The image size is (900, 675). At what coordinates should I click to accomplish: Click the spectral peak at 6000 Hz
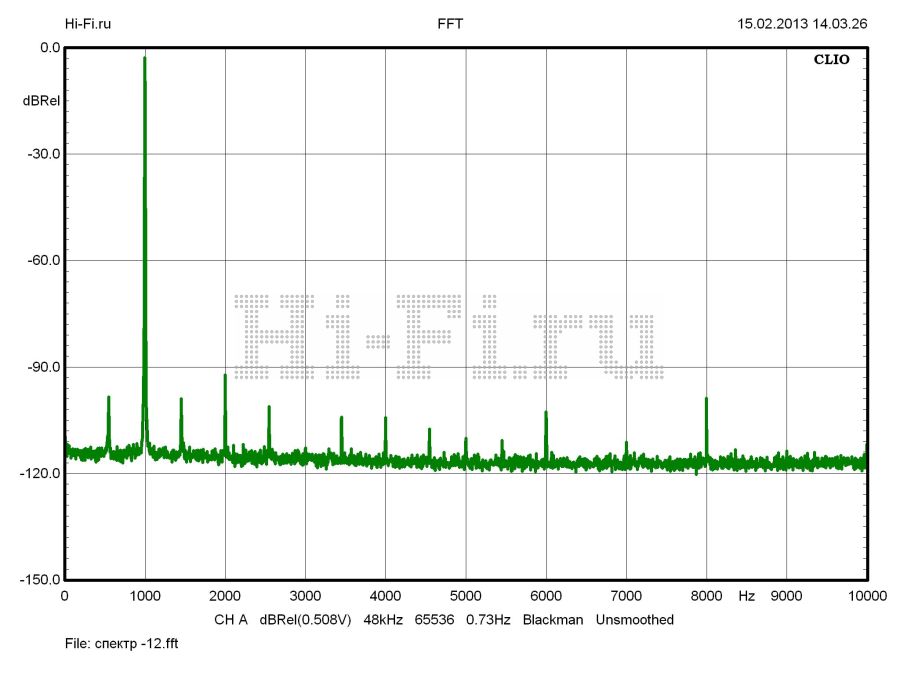(546, 413)
